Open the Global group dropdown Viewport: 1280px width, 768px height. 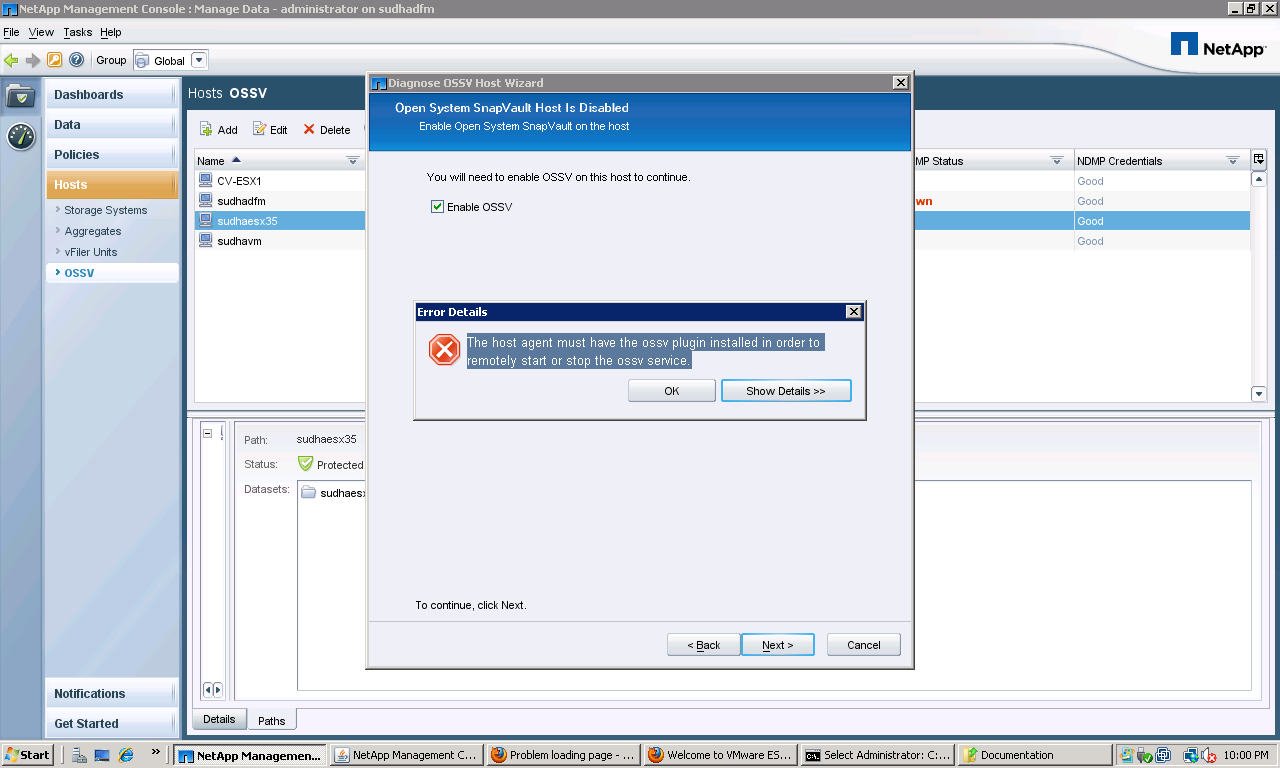199,60
